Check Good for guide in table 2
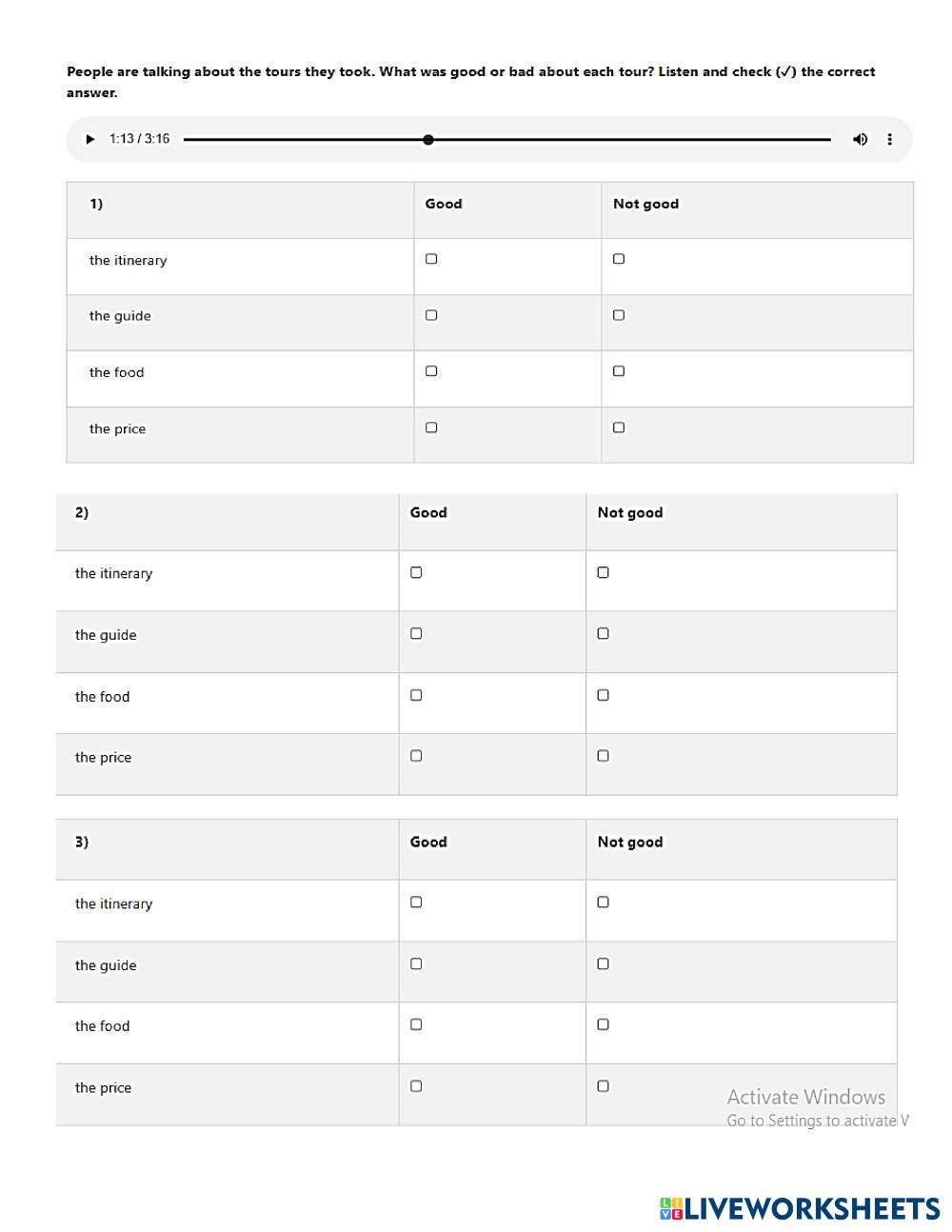The height and width of the screenshot is (1232, 952). pyautogui.click(x=416, y=633)
